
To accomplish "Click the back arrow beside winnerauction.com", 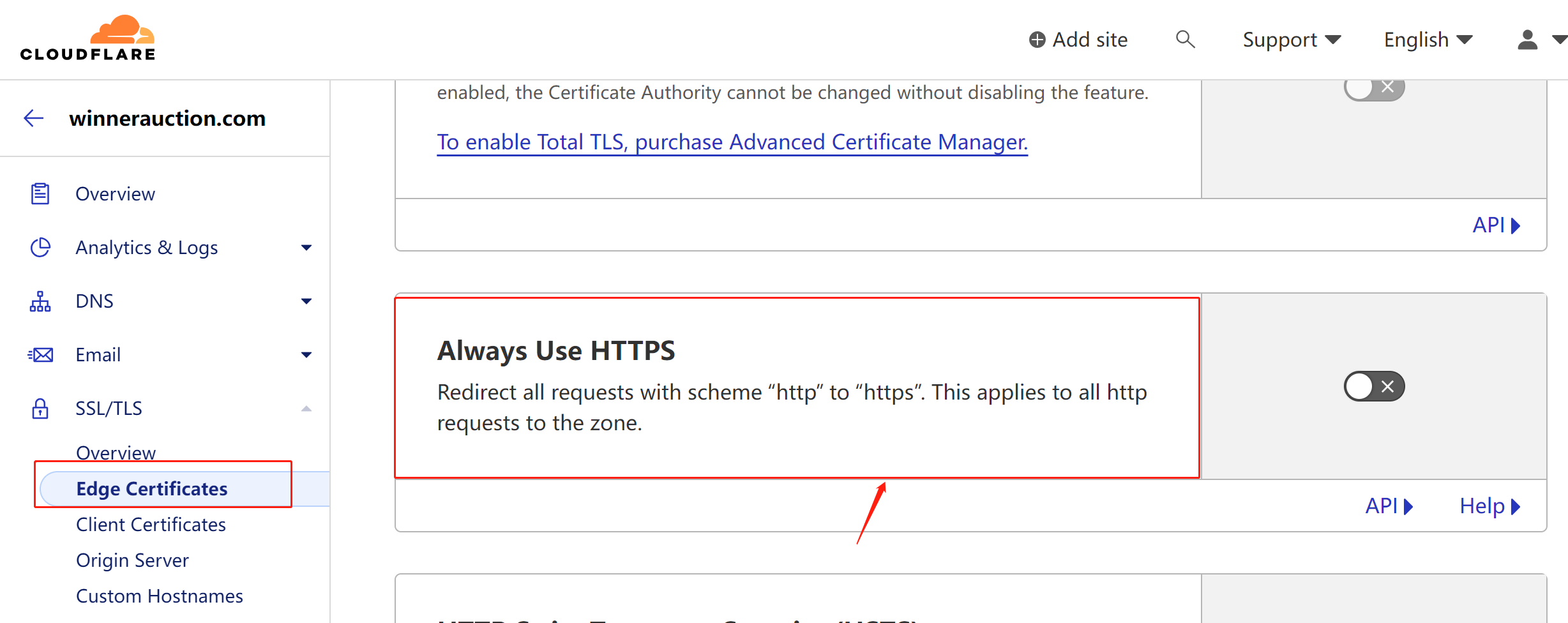I will [x=33, y=118].
